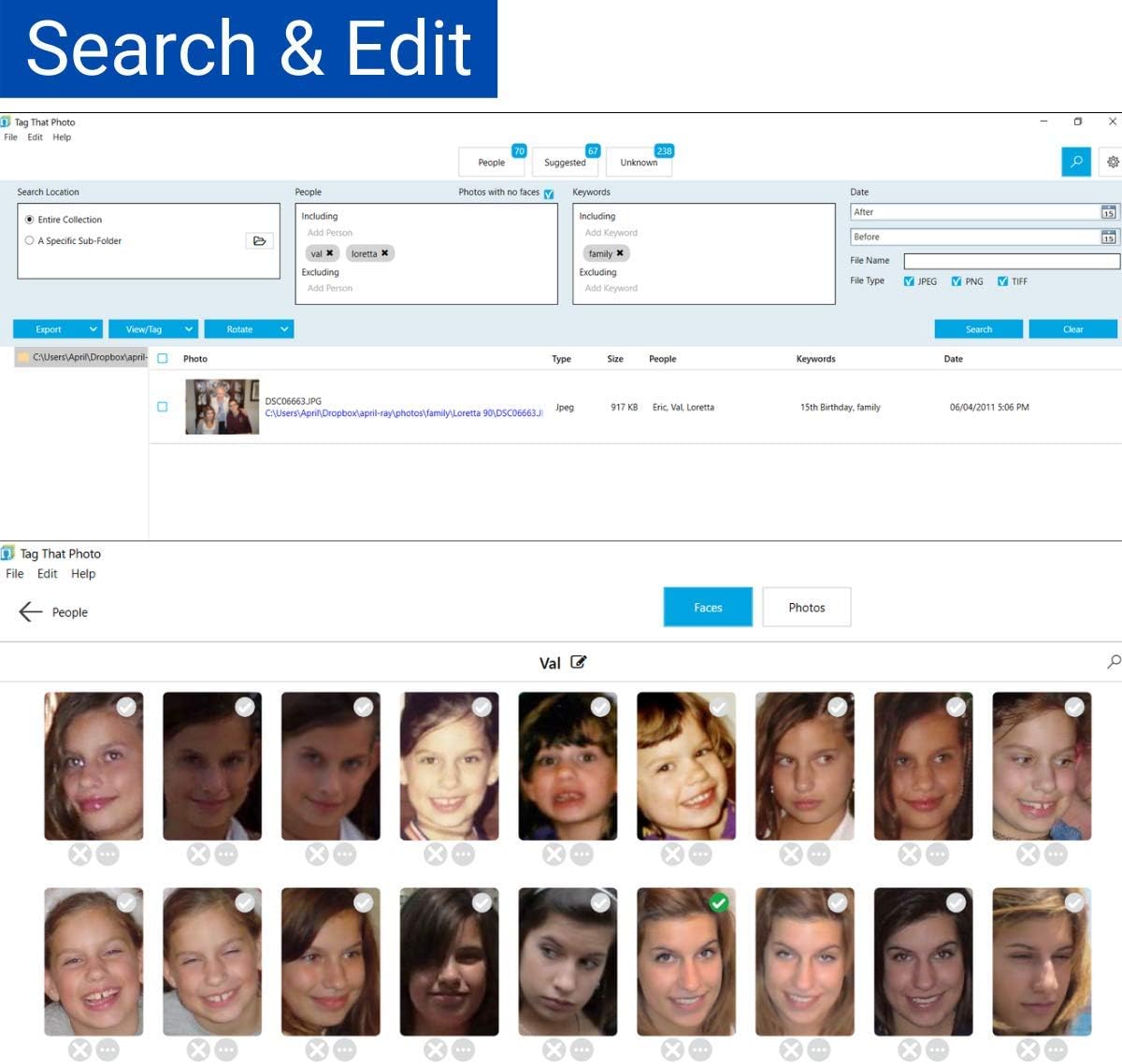Image resolution: width=1122 pixels, height=1064 pixels.
Task: Toggle the Photos with no faces checkbox
Action: coord(549,194)
